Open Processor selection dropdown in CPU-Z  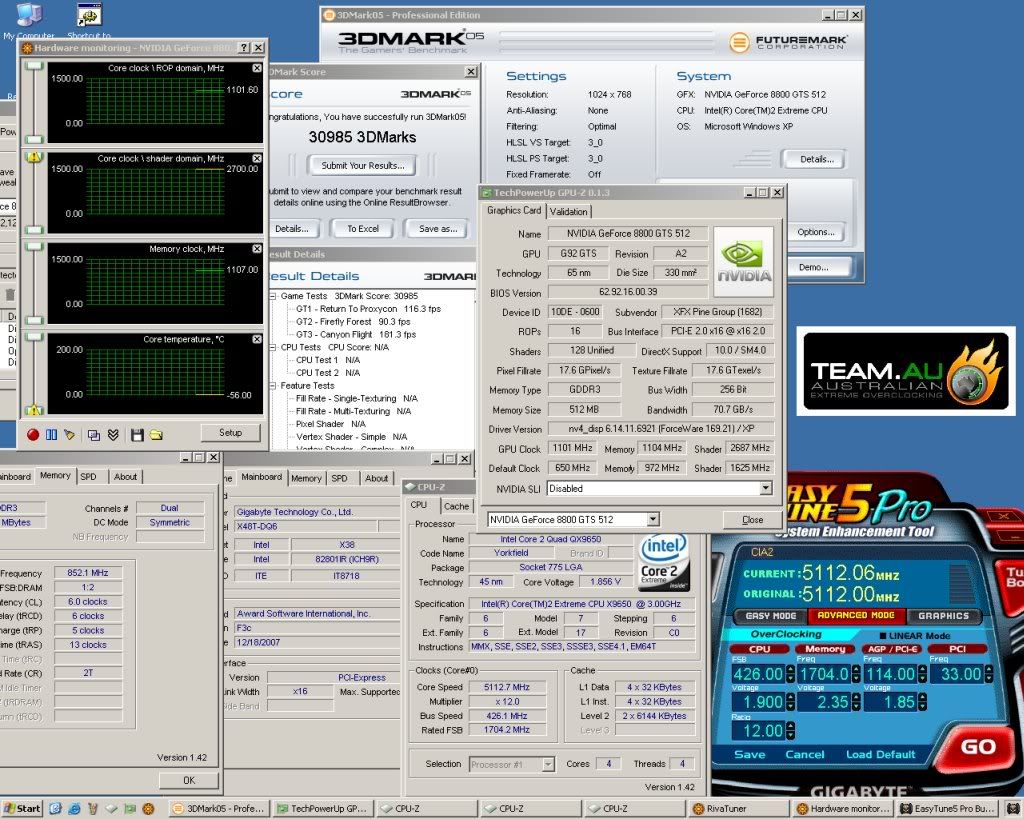pyautogui.click(x=548, y=764)
